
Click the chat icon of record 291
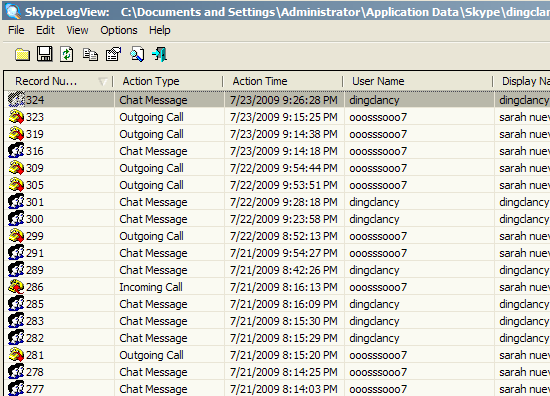pos(16,253)
